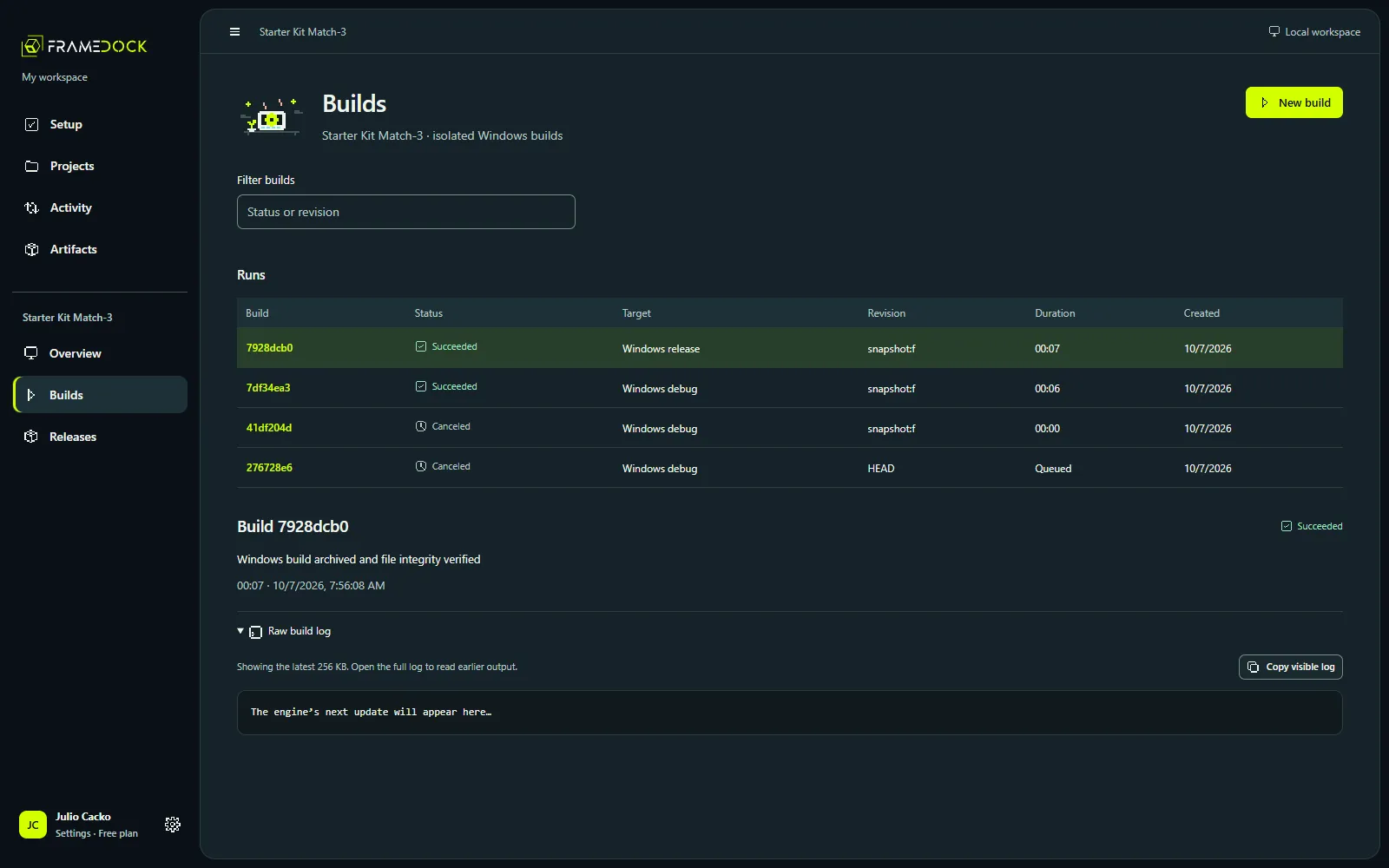
Task: Click Succeeded status icon for build 7df34ea3
Action: (421, 386)
